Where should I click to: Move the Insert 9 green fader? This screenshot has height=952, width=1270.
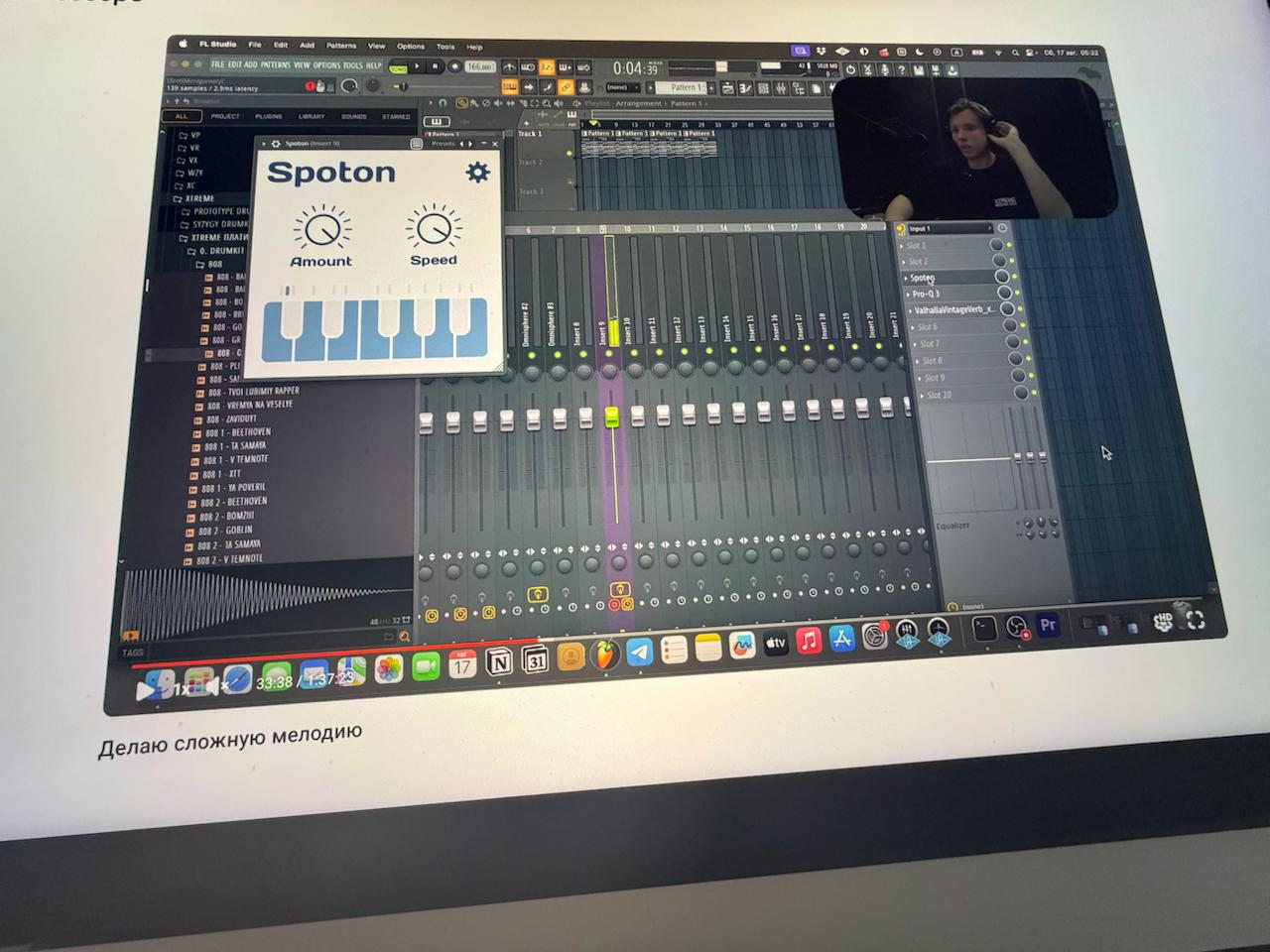pos(611,416)
